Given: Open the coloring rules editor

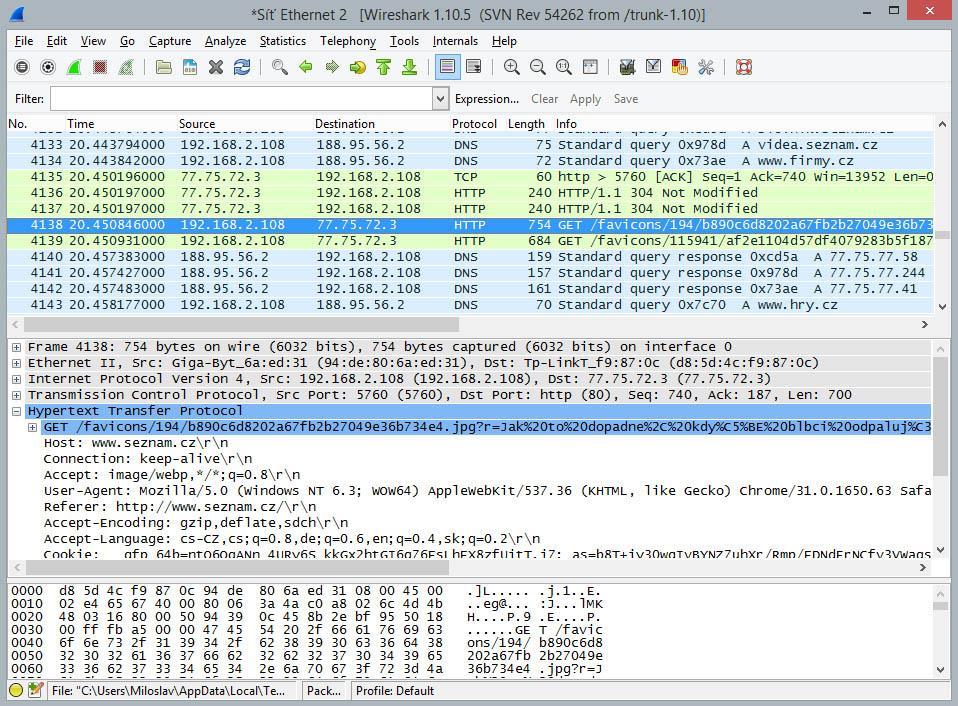Looking at the screenshot, I should point(679,67).
